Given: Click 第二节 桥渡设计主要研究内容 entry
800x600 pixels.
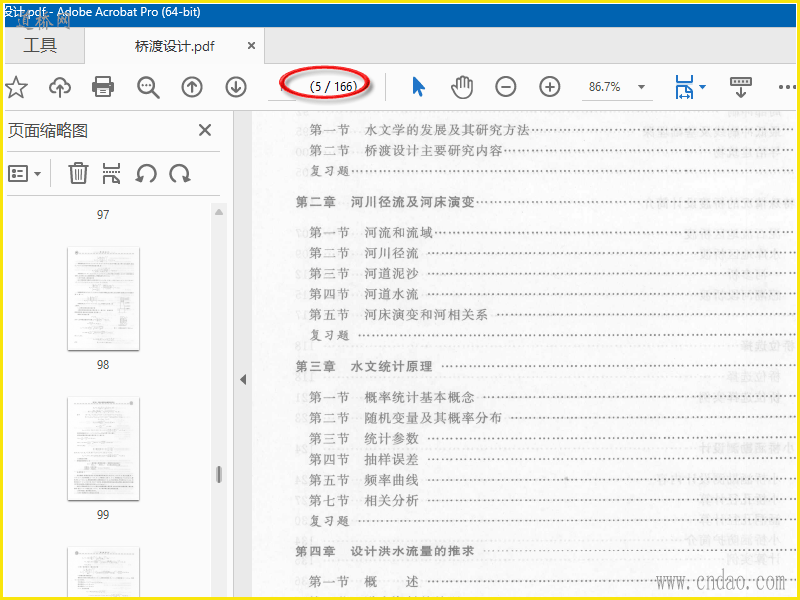Looking at the screenshot, I should pos(406,151).
